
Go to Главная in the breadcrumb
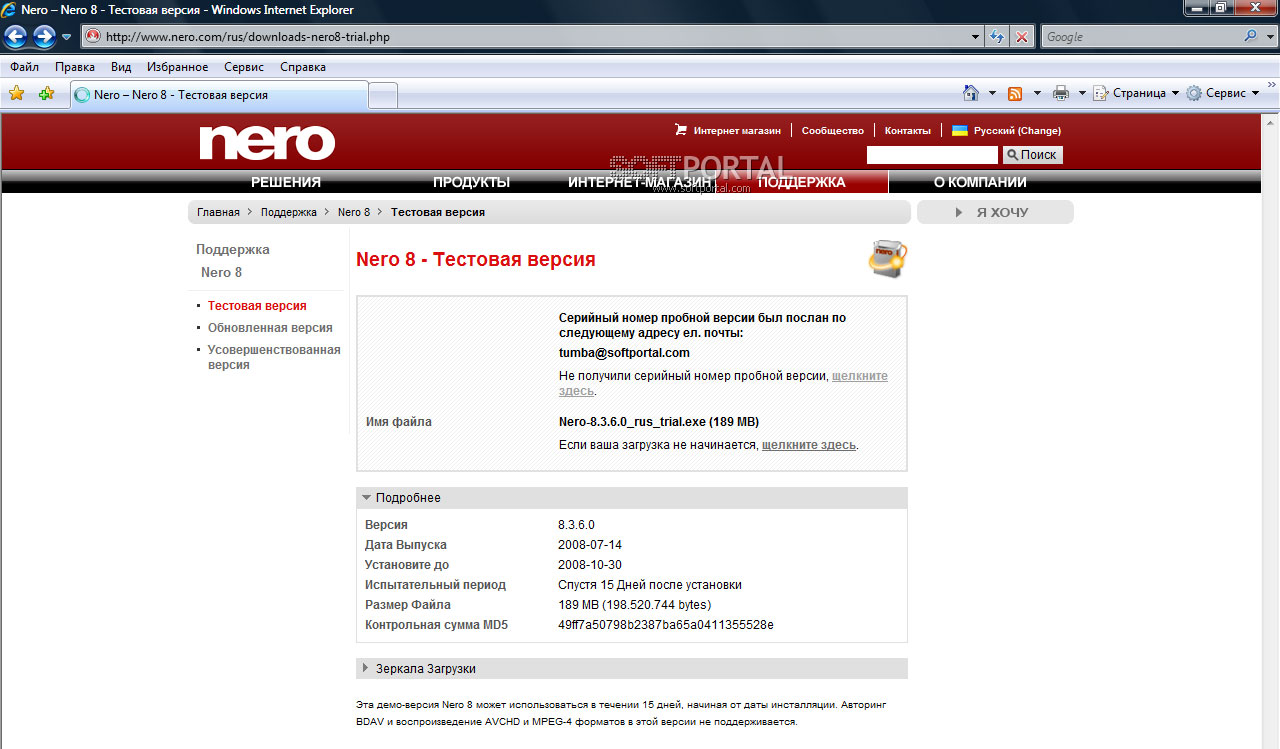(218, 212)
